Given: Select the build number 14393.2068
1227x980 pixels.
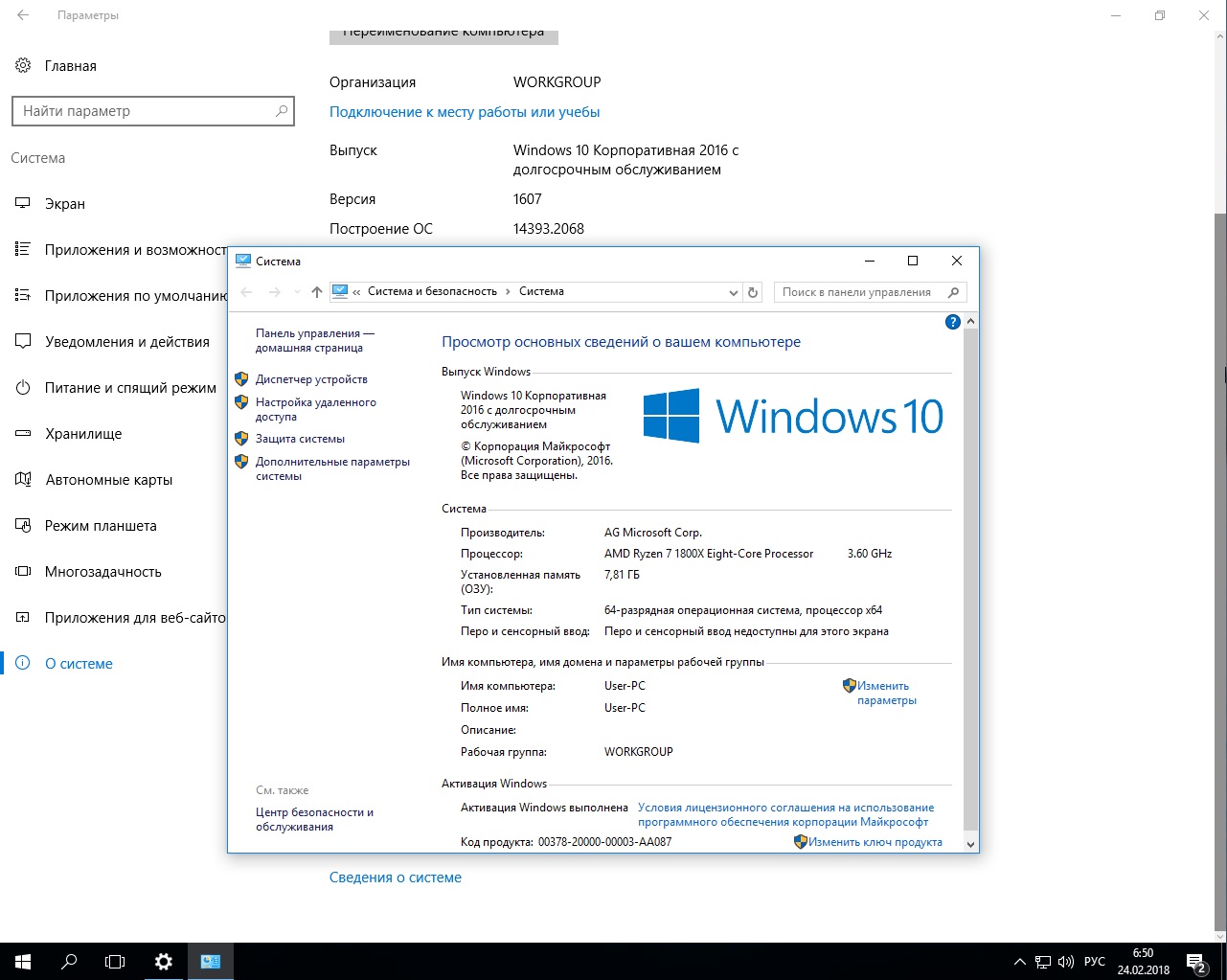Looking at the screenshot, I should point(549,229).
